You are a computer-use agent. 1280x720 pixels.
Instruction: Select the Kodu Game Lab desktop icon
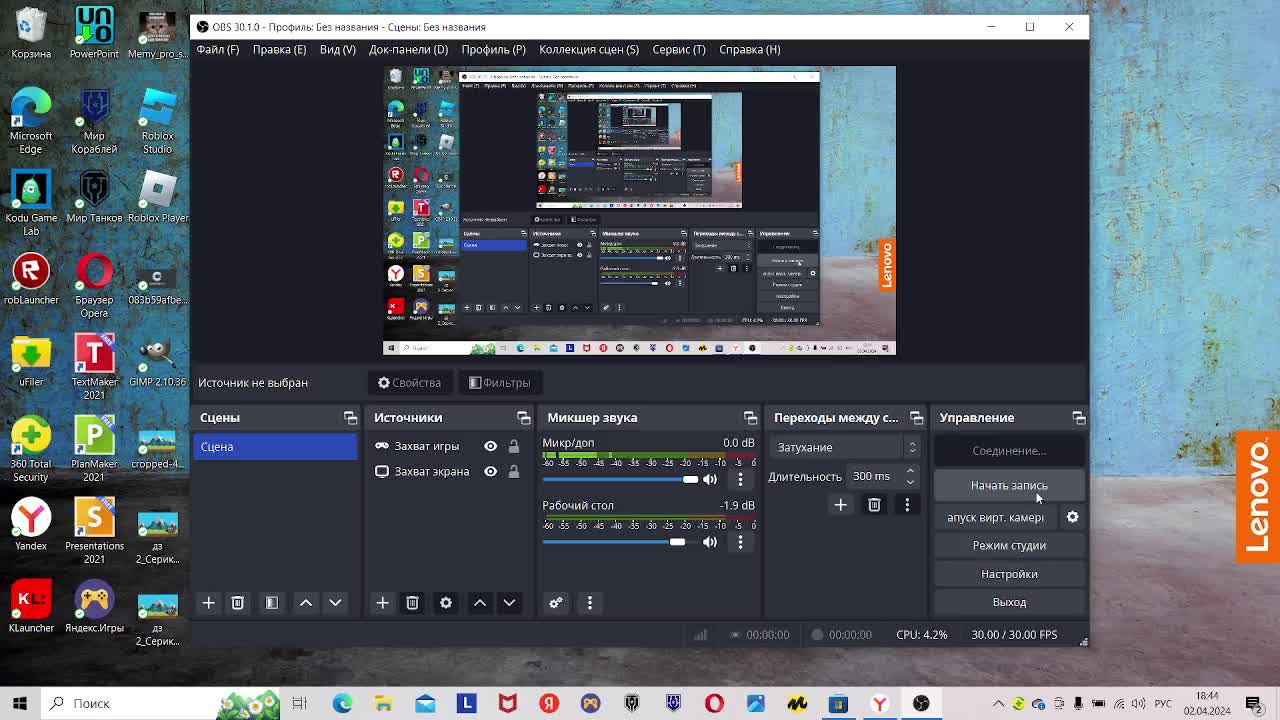31,203
